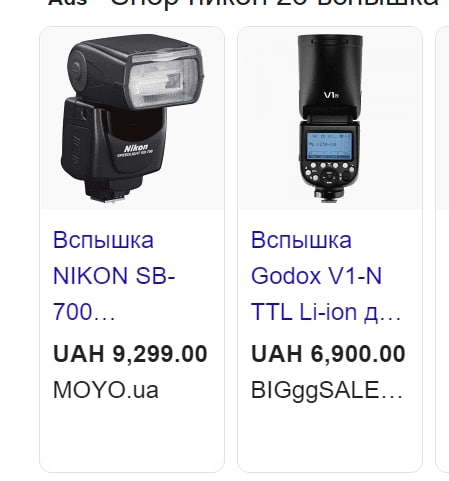Click the UAH 9,299.00 price
Viewport: 449px width, 481px height.
[130, 354]
